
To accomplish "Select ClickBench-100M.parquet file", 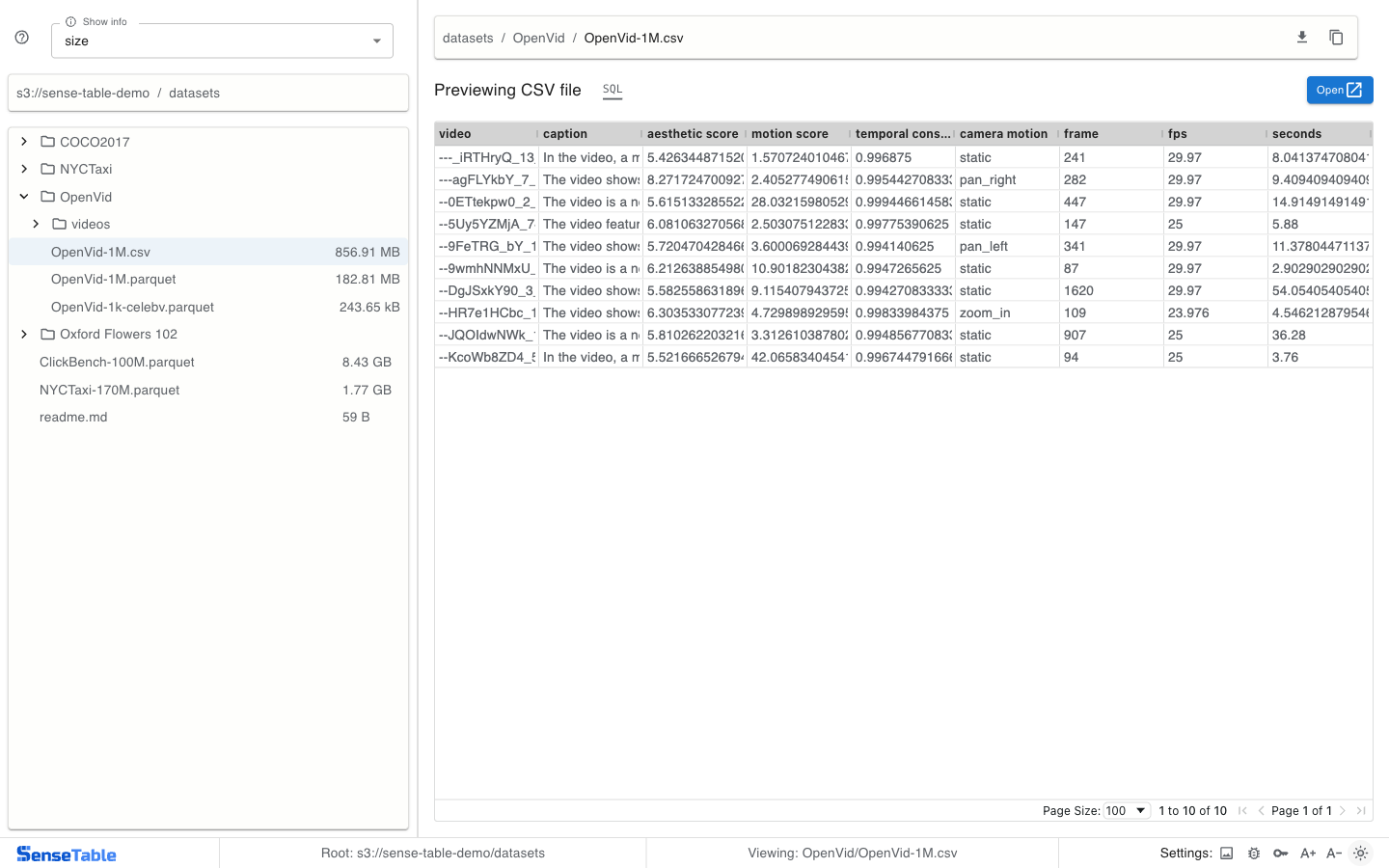I will (117, 363).
